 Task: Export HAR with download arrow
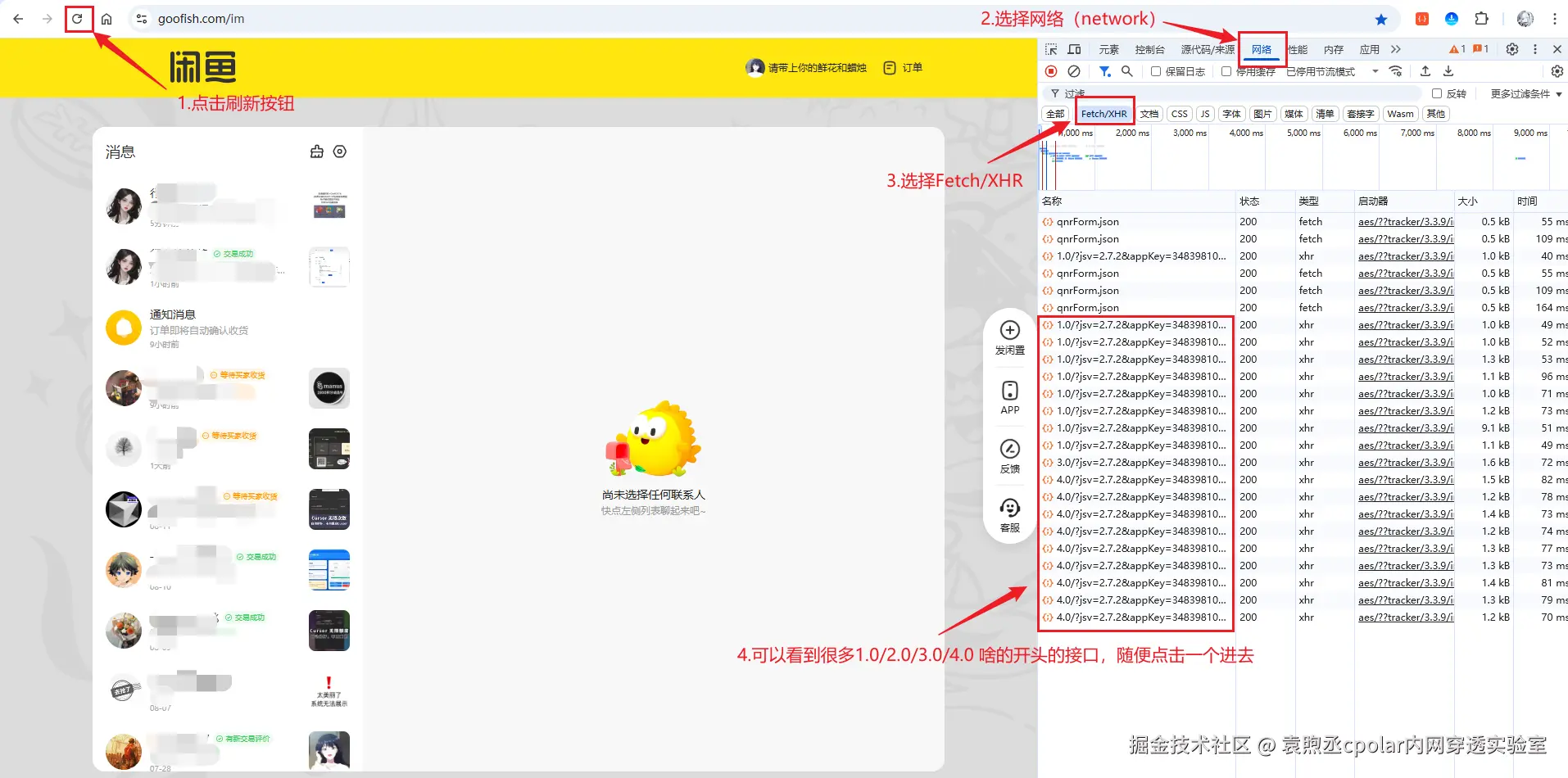click(x=1448, y=71)
